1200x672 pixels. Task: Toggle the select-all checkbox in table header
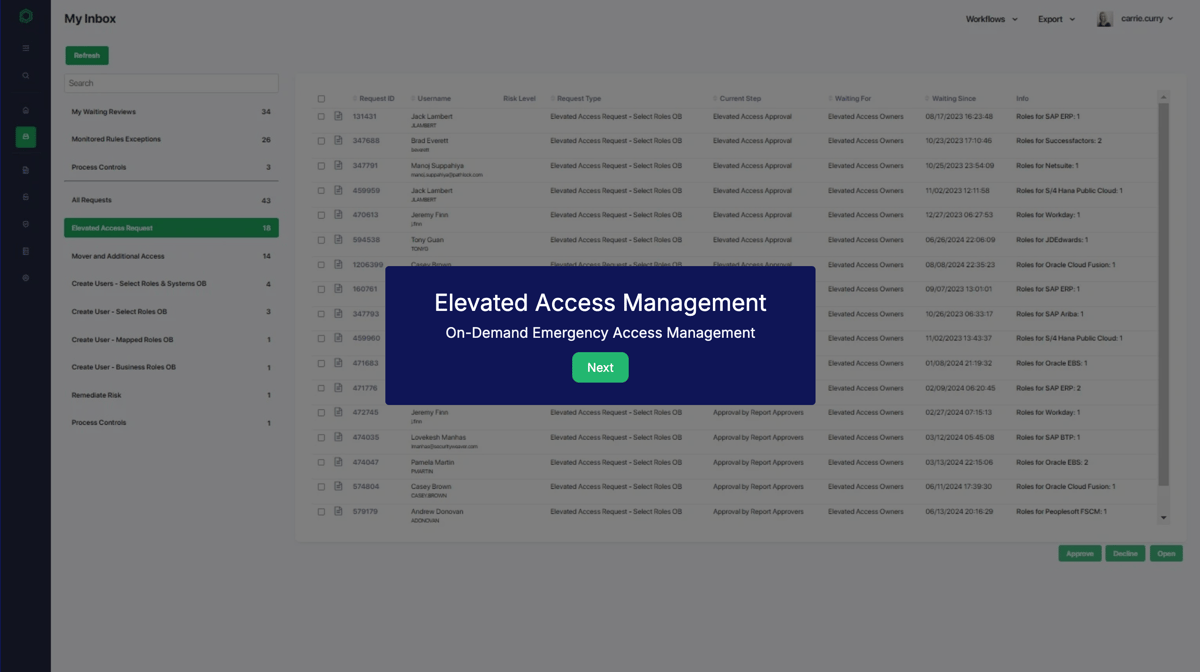(x=321, y=99)
